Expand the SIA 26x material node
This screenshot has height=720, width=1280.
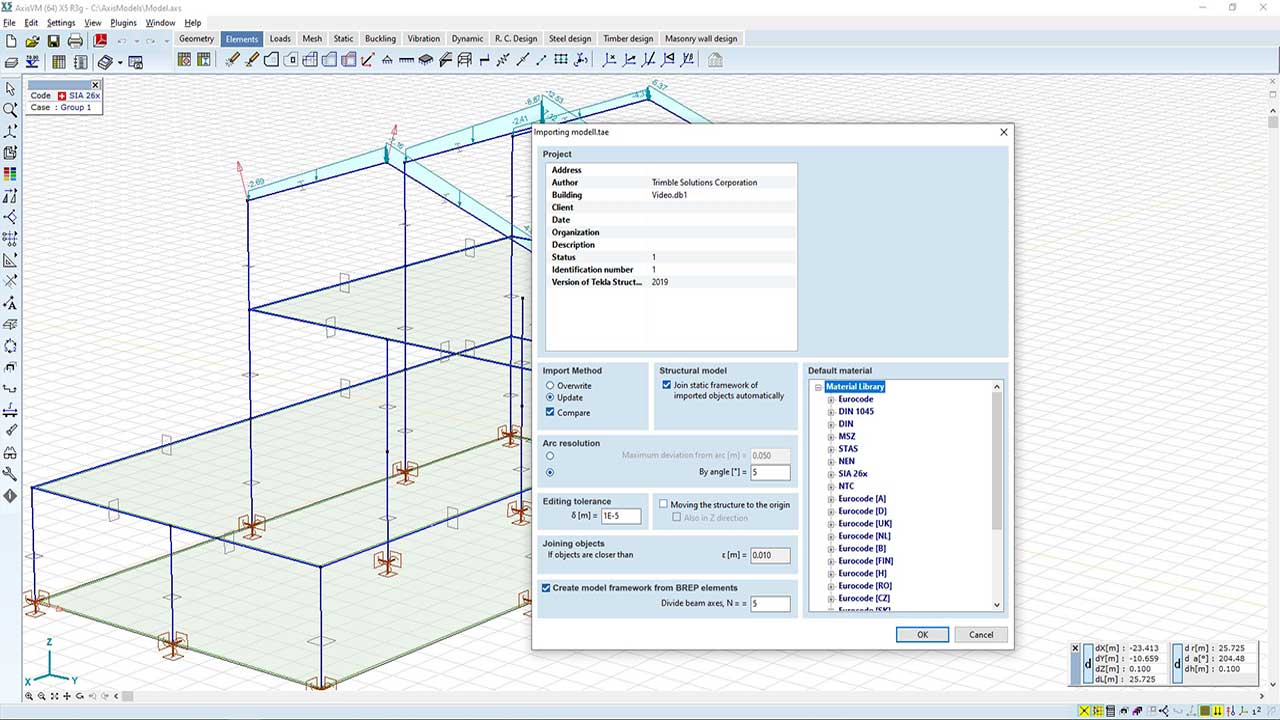[x=830, y=474]
